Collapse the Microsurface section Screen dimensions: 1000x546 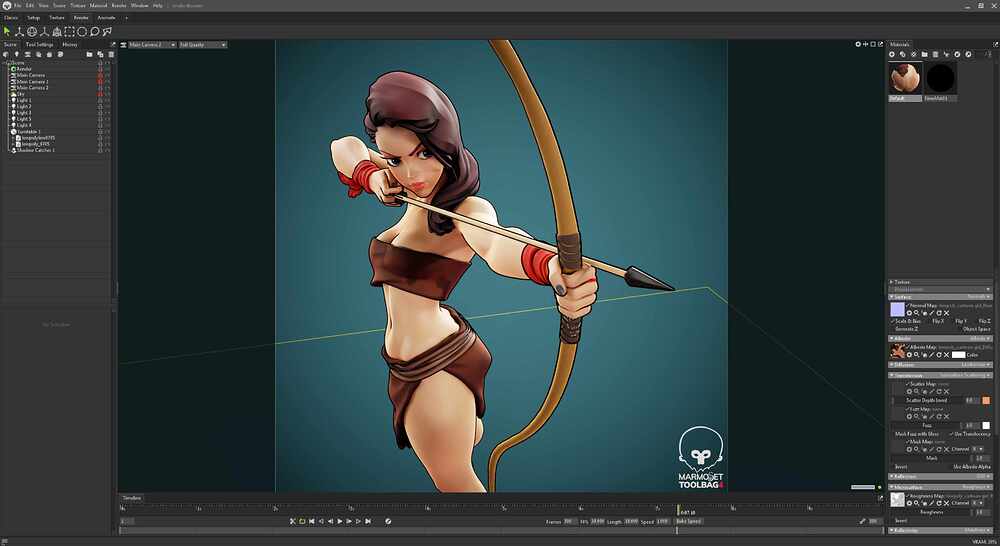892,487
